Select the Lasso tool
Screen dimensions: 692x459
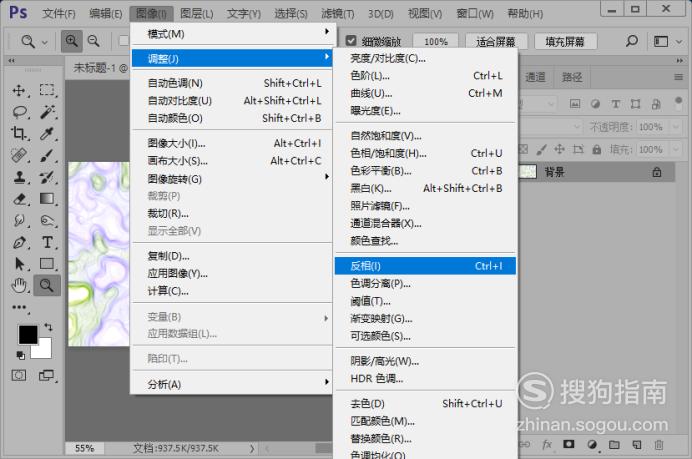tap(19, 112)
